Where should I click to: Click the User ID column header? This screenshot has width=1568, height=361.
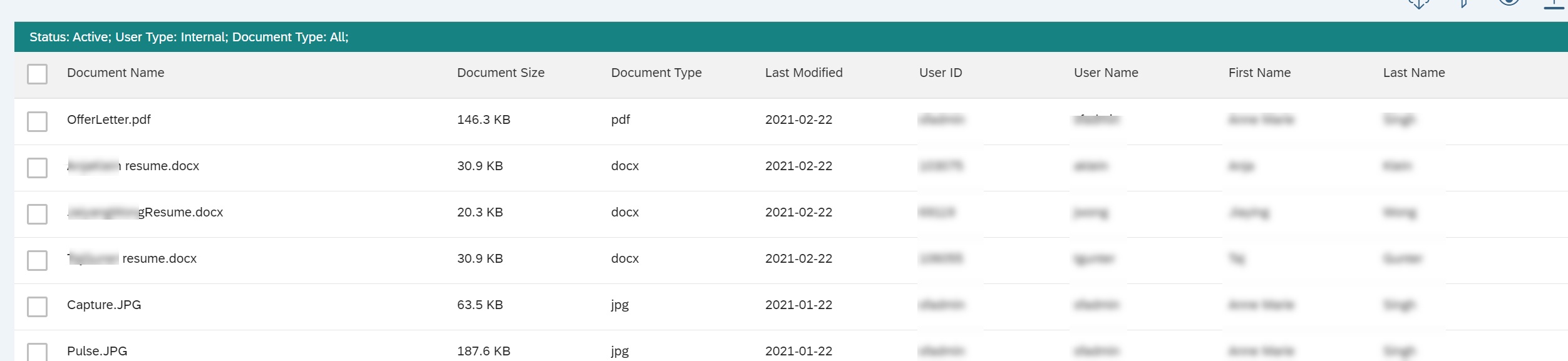coord(941,73)
